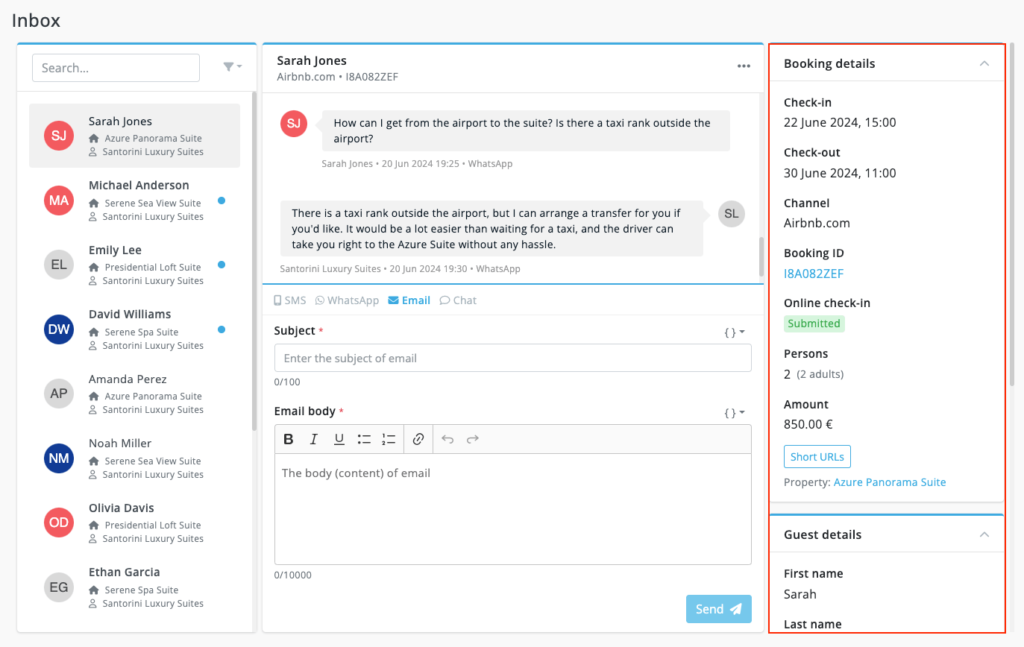Click the NM avatar for Noah Miller
The height and width of the screenshot is (647, 1024).
point(59,458)
